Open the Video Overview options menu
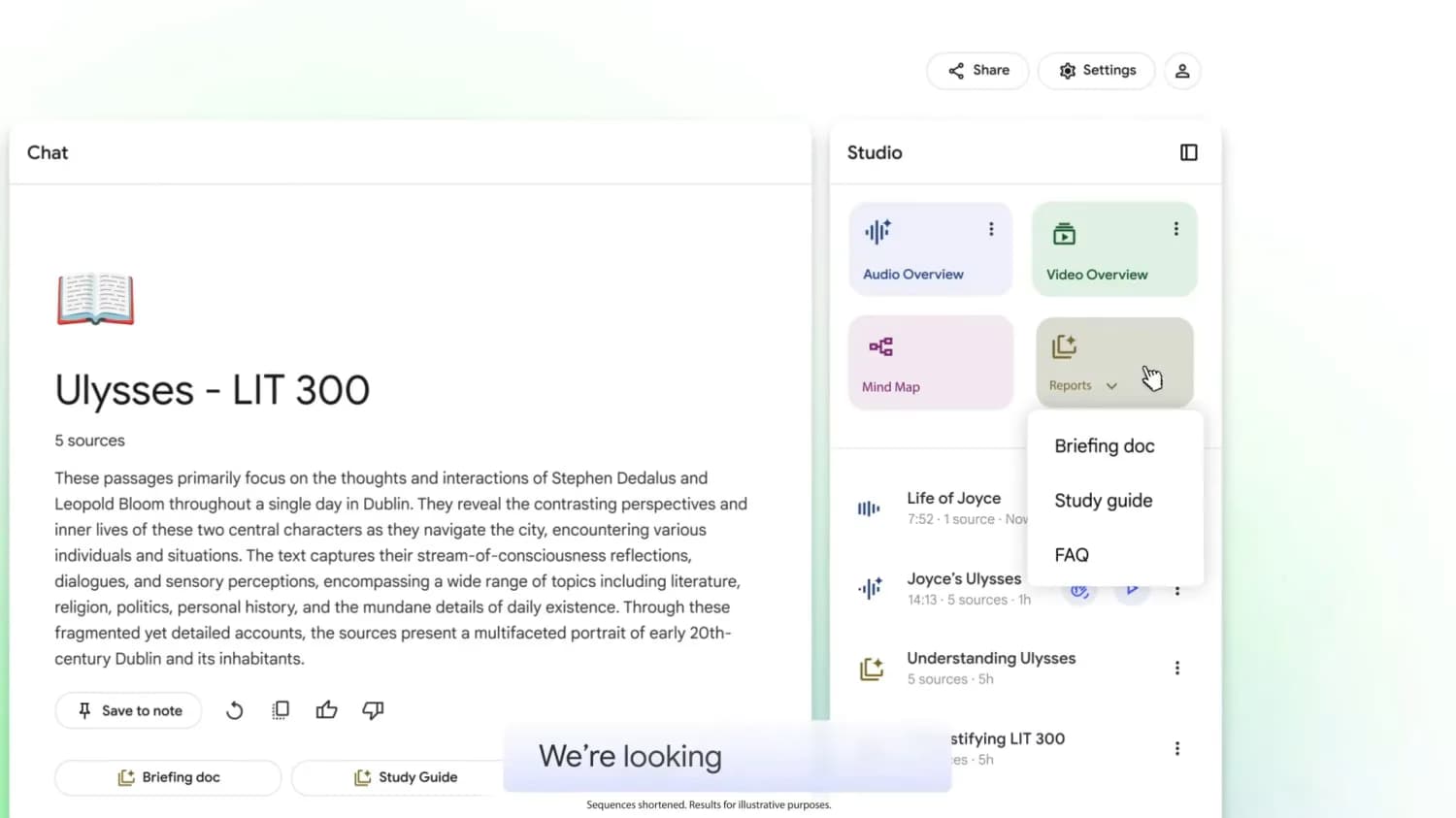 [1175, 228]
